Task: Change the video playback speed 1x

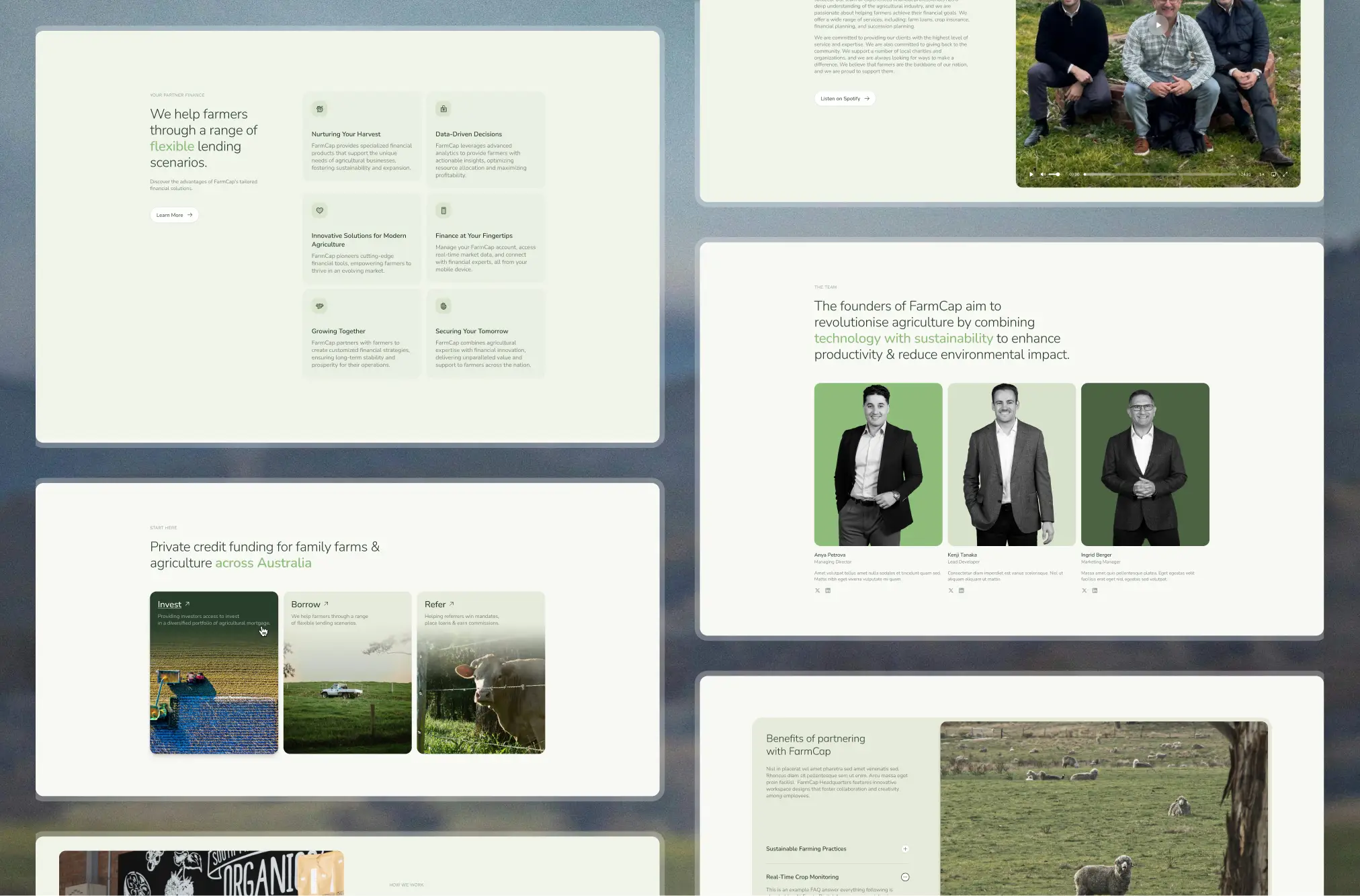Action: 1261,174
